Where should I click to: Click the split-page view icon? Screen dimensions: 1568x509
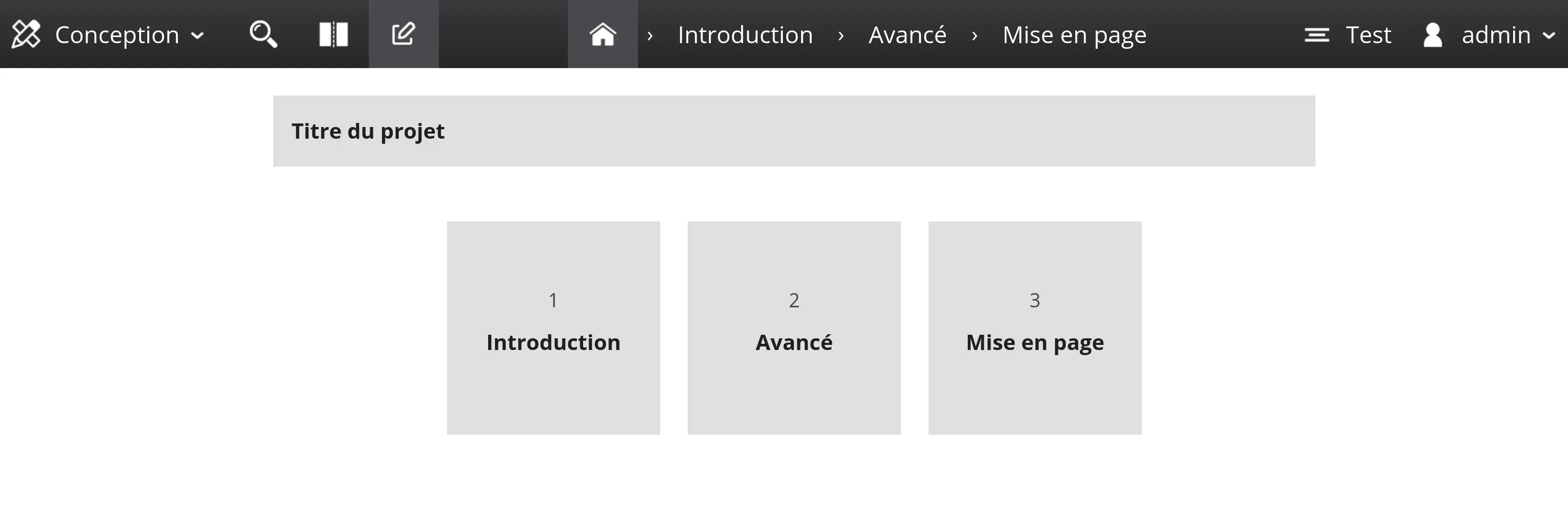(x=334, y=34)
